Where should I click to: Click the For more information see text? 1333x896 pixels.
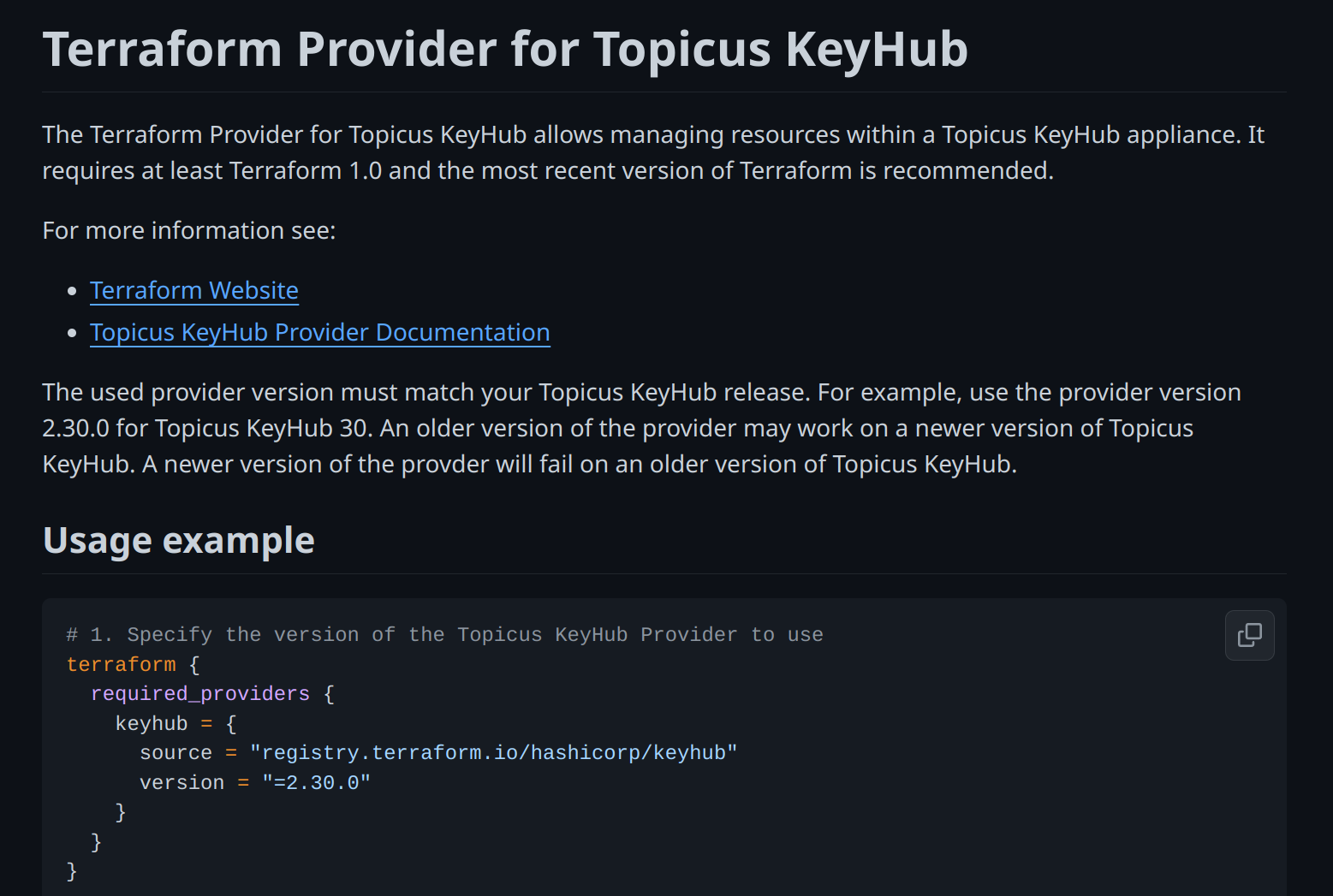point(189,230)
